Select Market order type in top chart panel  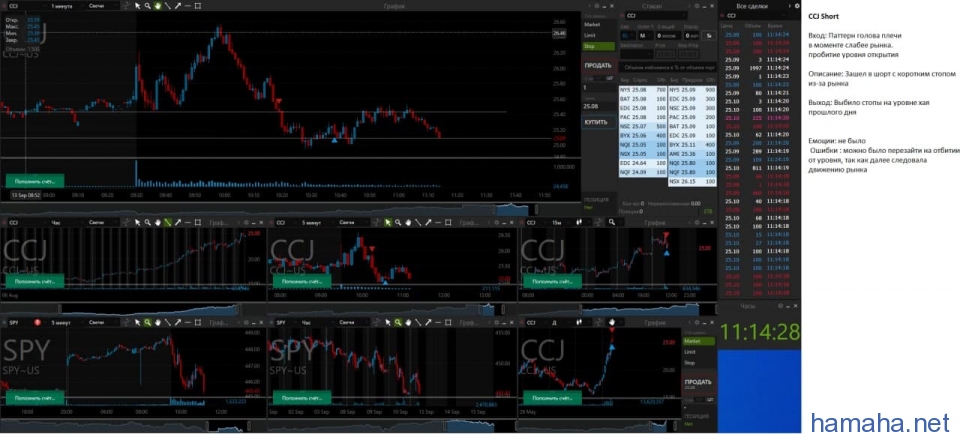tap(599, 25)
